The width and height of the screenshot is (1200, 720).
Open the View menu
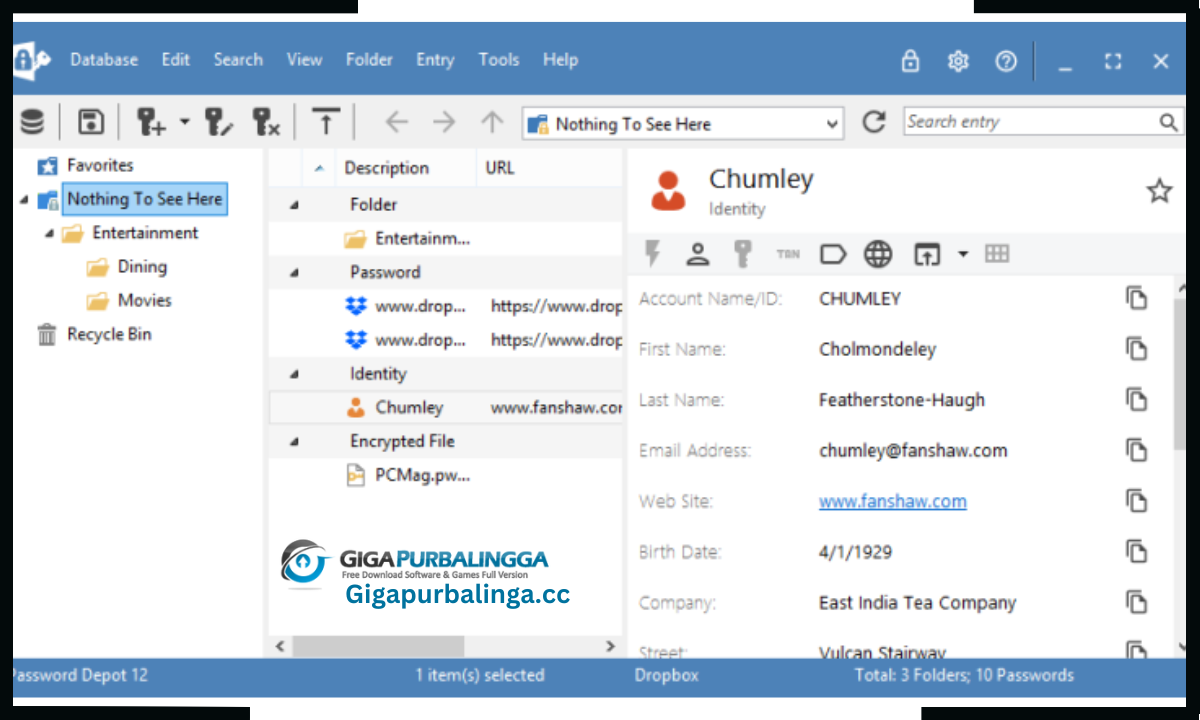(x=304, y=60)
